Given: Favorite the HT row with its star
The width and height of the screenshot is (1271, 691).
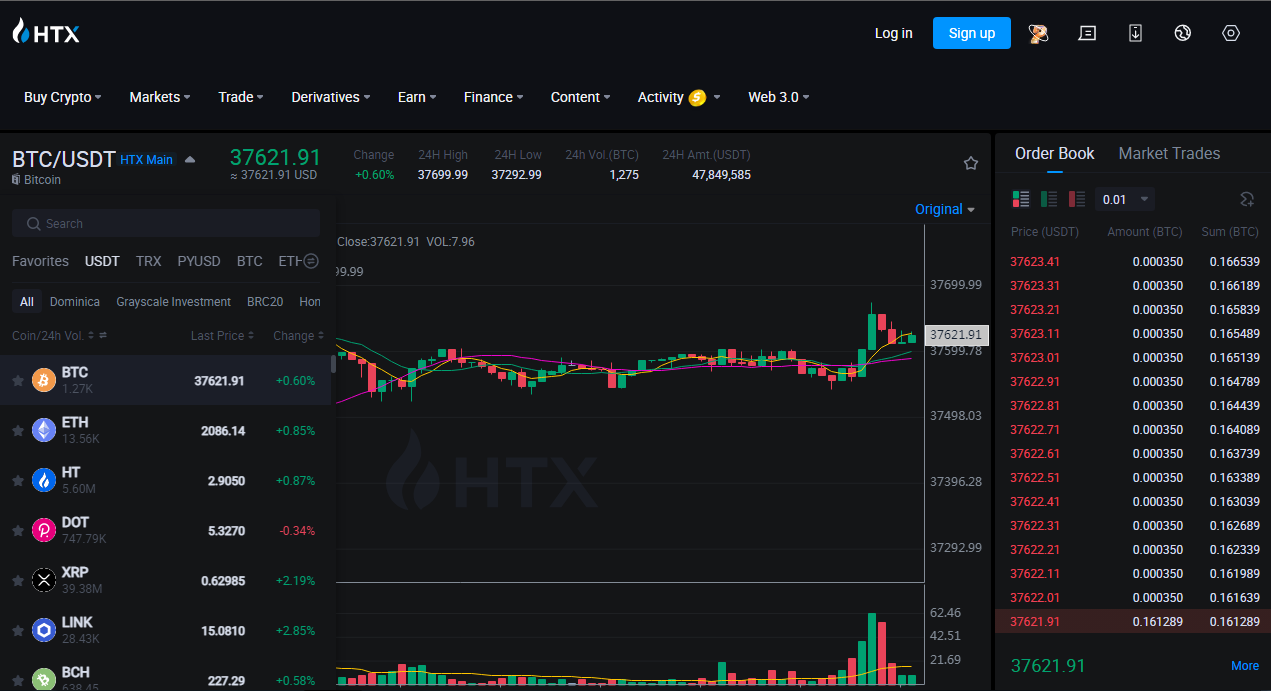Looking at the screenshot, I should click(17, 481).
